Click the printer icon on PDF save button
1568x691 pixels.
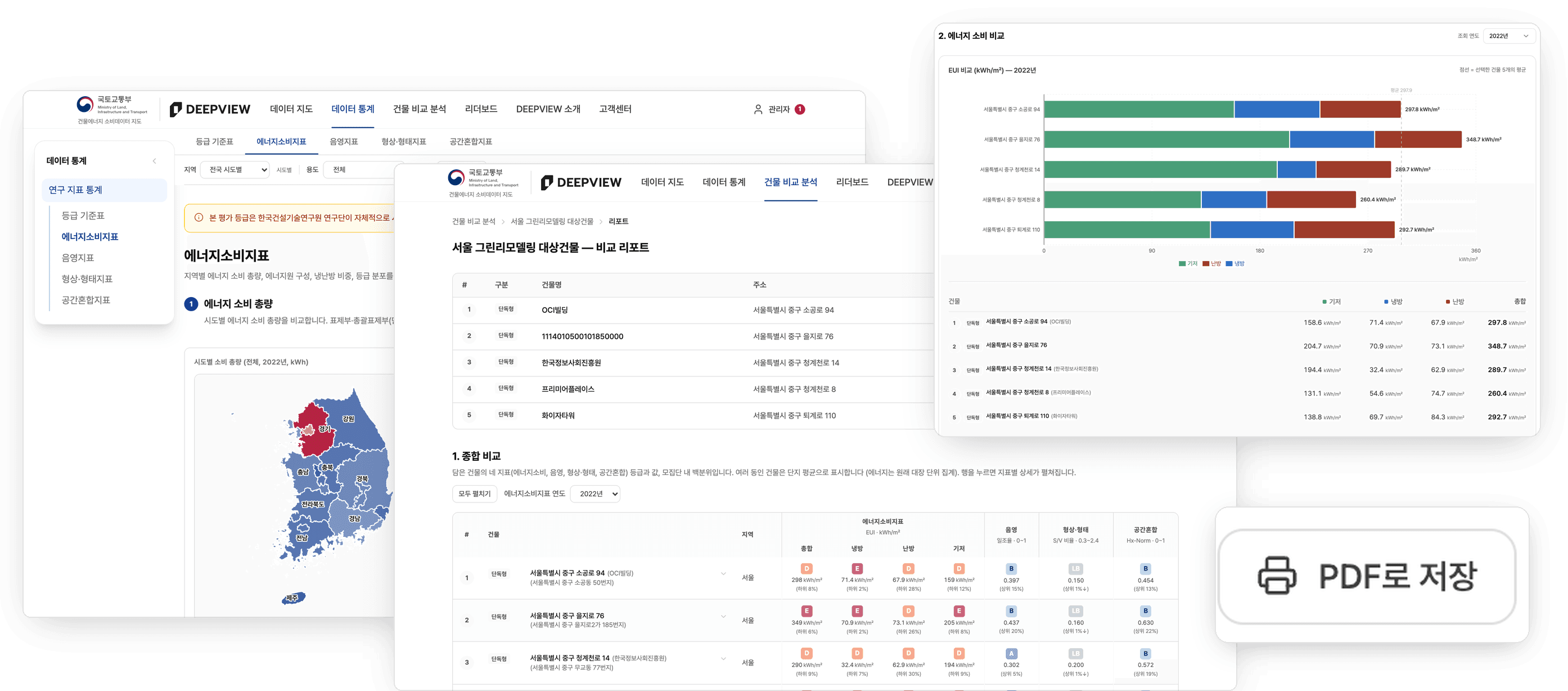point(1277,575)
